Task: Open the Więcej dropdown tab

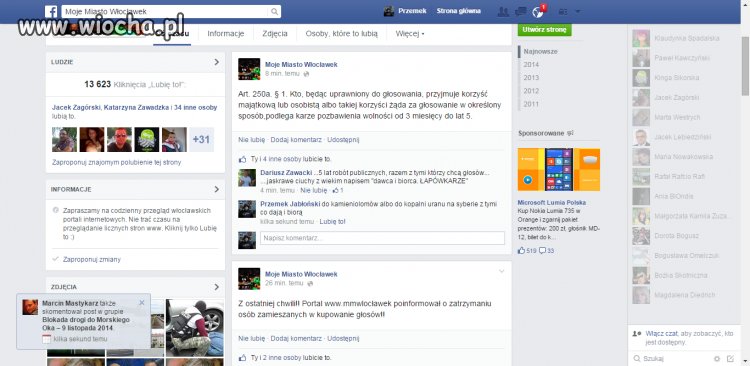Action: click(409, 33)
